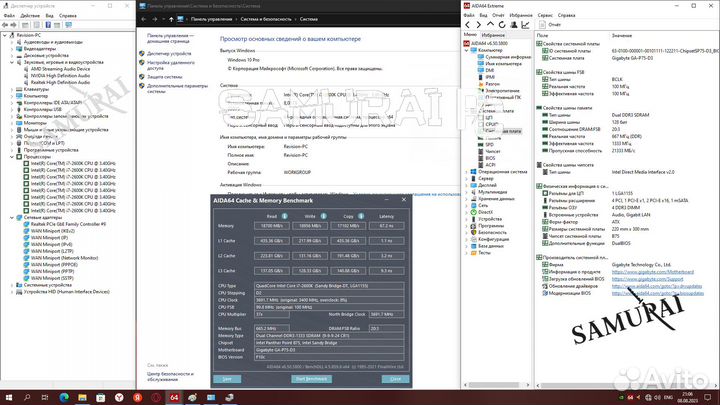
Task: Click AIDA64 left pane horizontal scrollbar
Action: pyautogui.click(x=497, y=385)
